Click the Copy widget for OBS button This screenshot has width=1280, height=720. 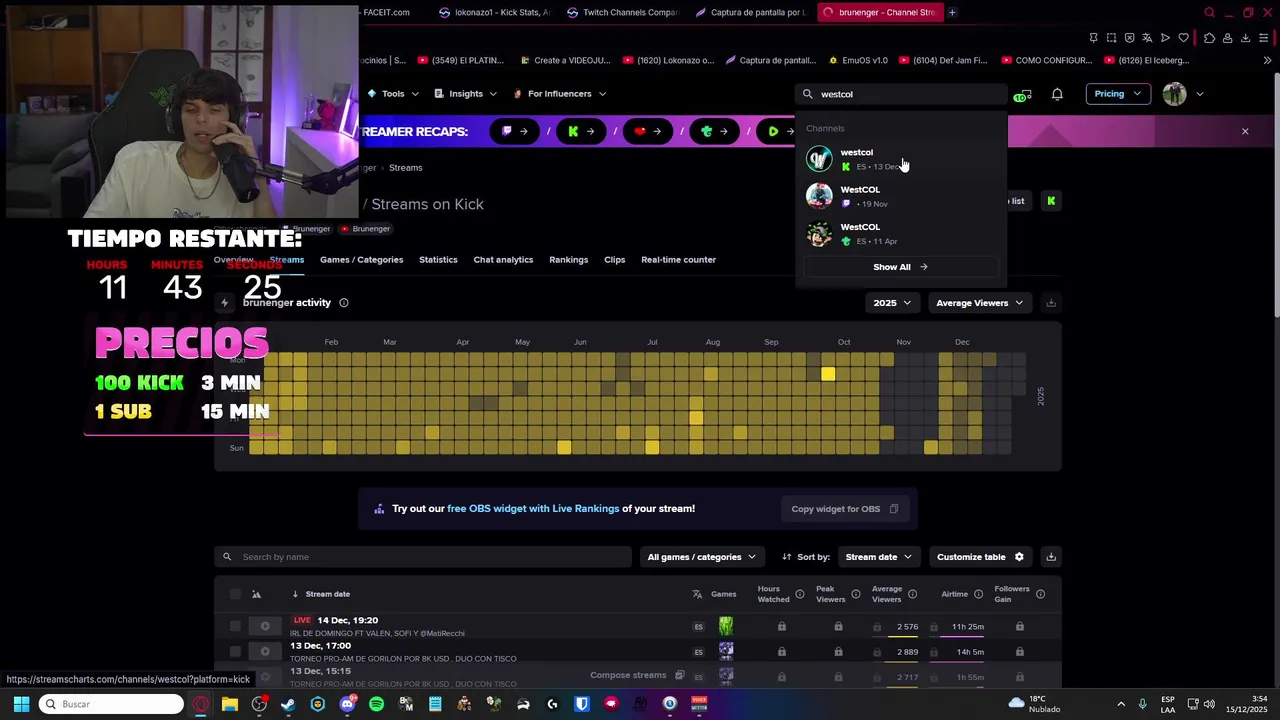(x=845, y=509)
